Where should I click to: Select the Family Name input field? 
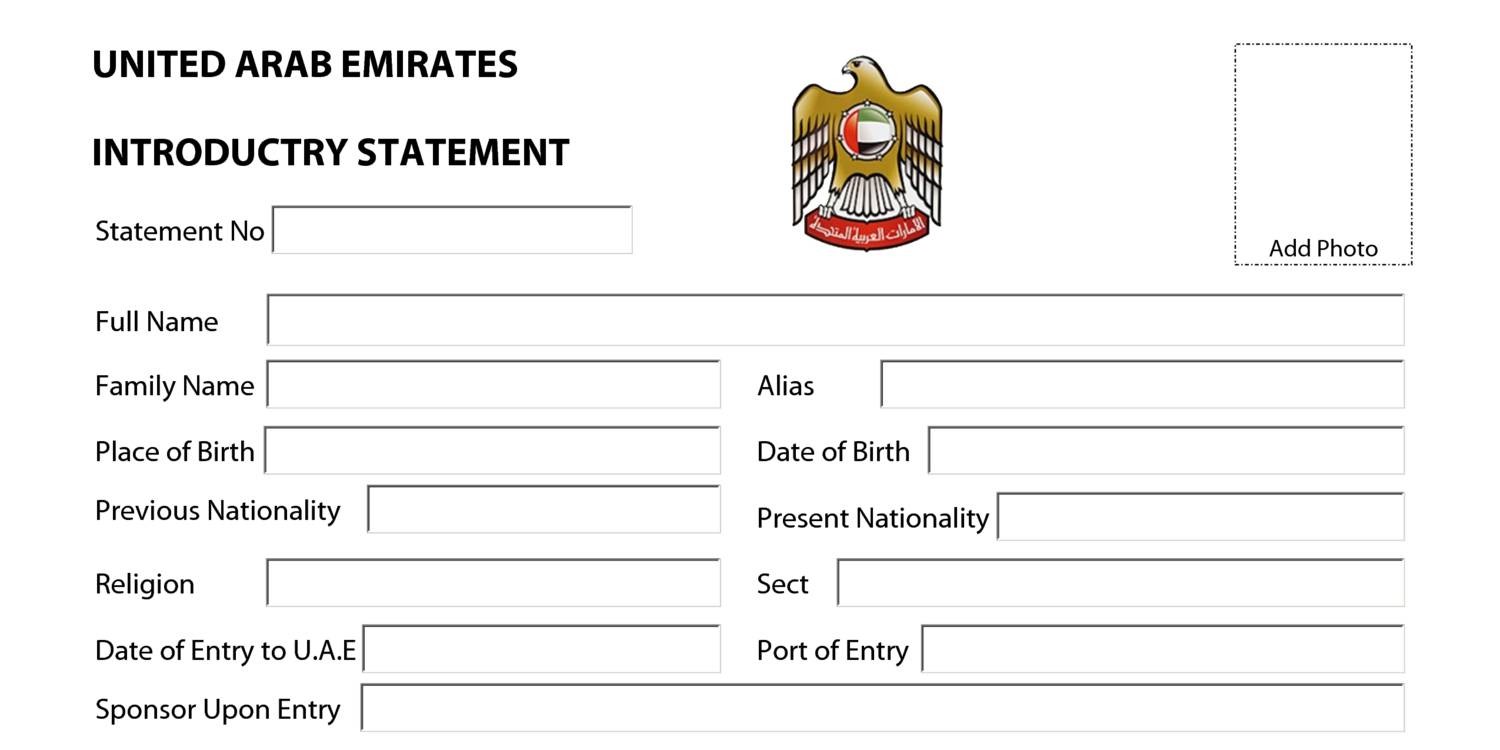[493, 385]
